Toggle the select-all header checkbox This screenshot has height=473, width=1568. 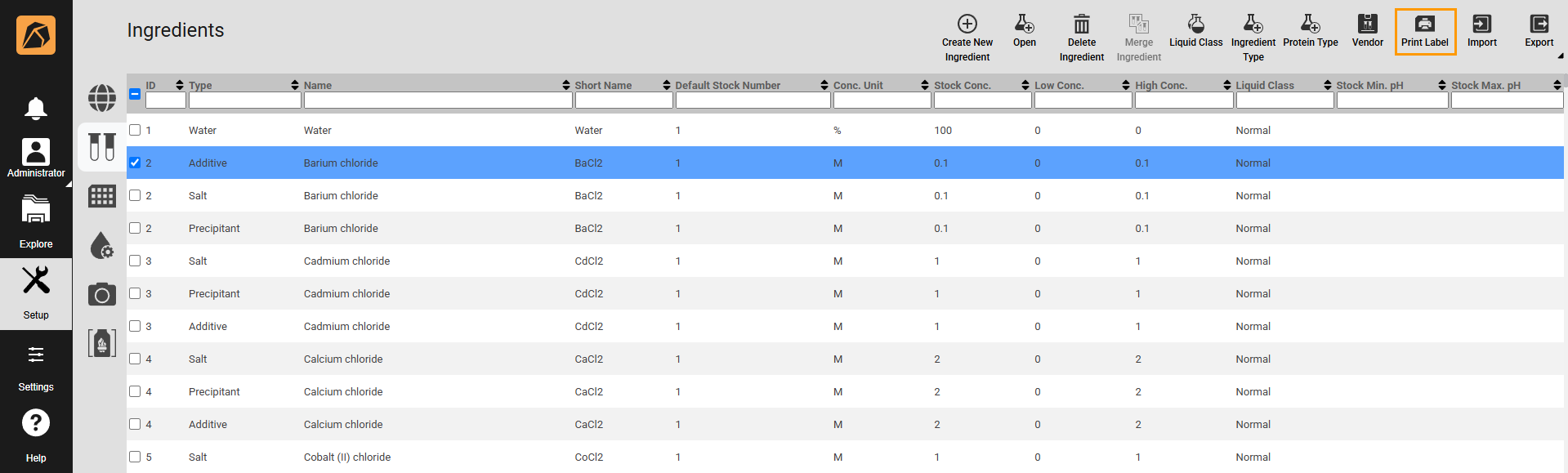tap(135, 94)
